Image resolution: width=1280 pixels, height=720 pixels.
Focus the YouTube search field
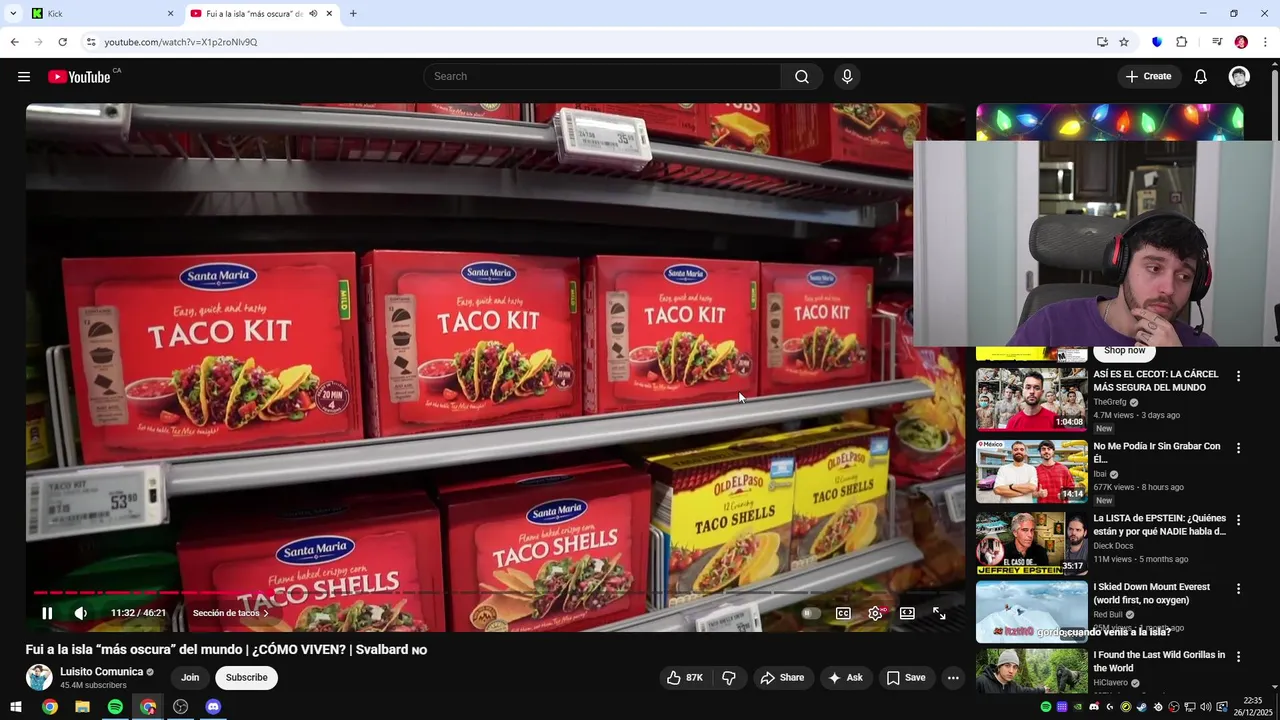[x=603, y=77]
